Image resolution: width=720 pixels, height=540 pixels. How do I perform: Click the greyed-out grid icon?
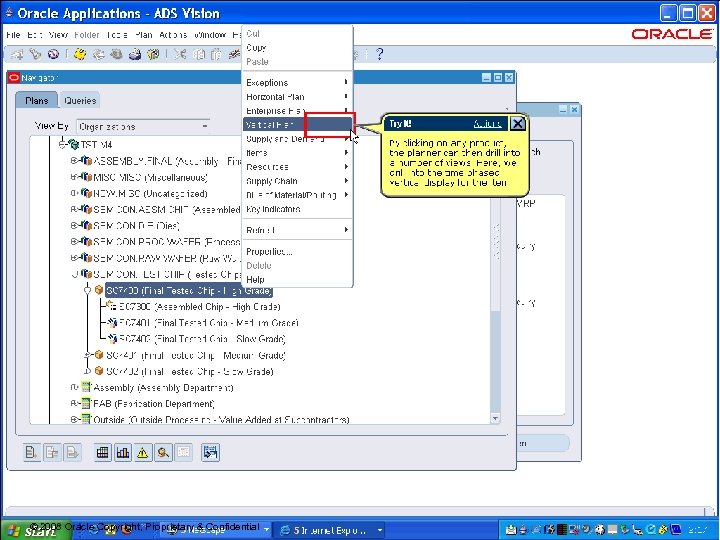[183, 453]
